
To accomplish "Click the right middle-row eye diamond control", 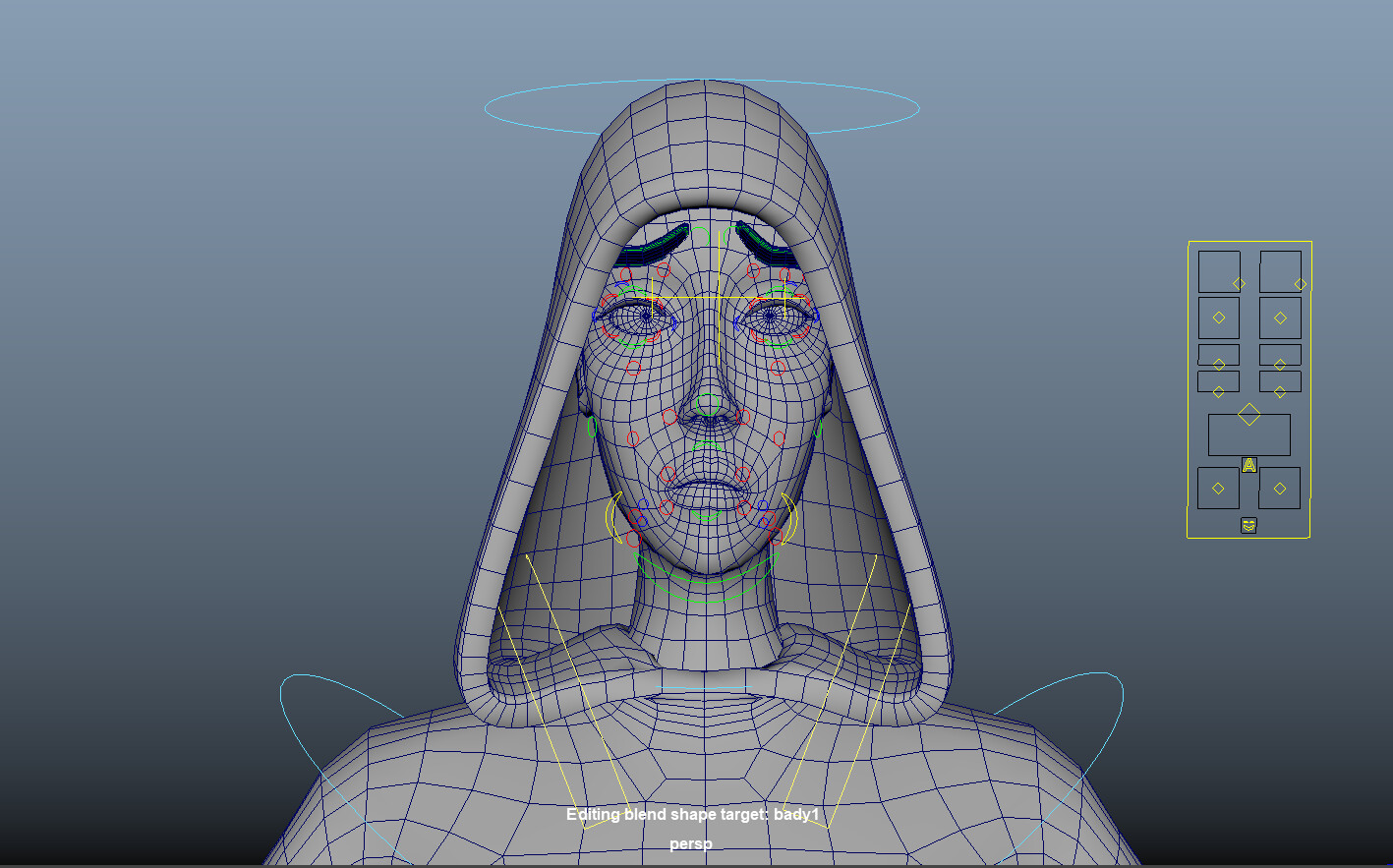I will pos(1280,316).
